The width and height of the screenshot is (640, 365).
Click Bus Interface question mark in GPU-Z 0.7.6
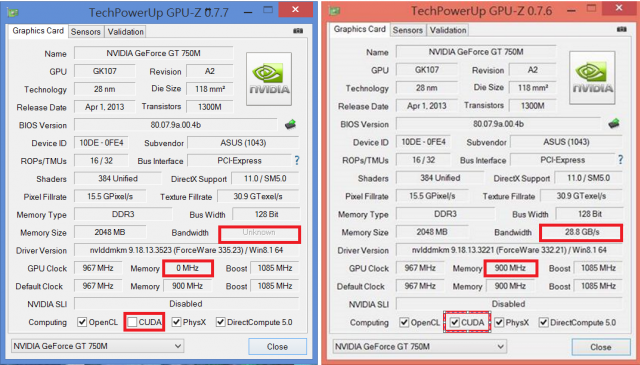tap(620, 160)
